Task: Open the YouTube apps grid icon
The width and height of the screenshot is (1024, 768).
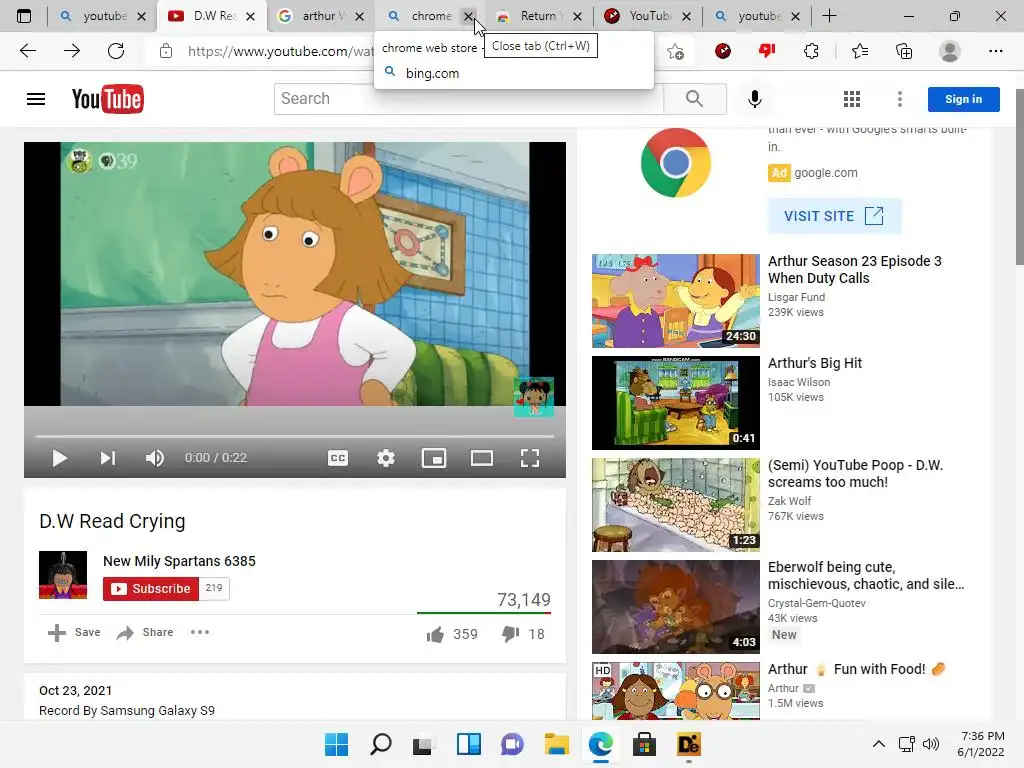Action: 852,99
